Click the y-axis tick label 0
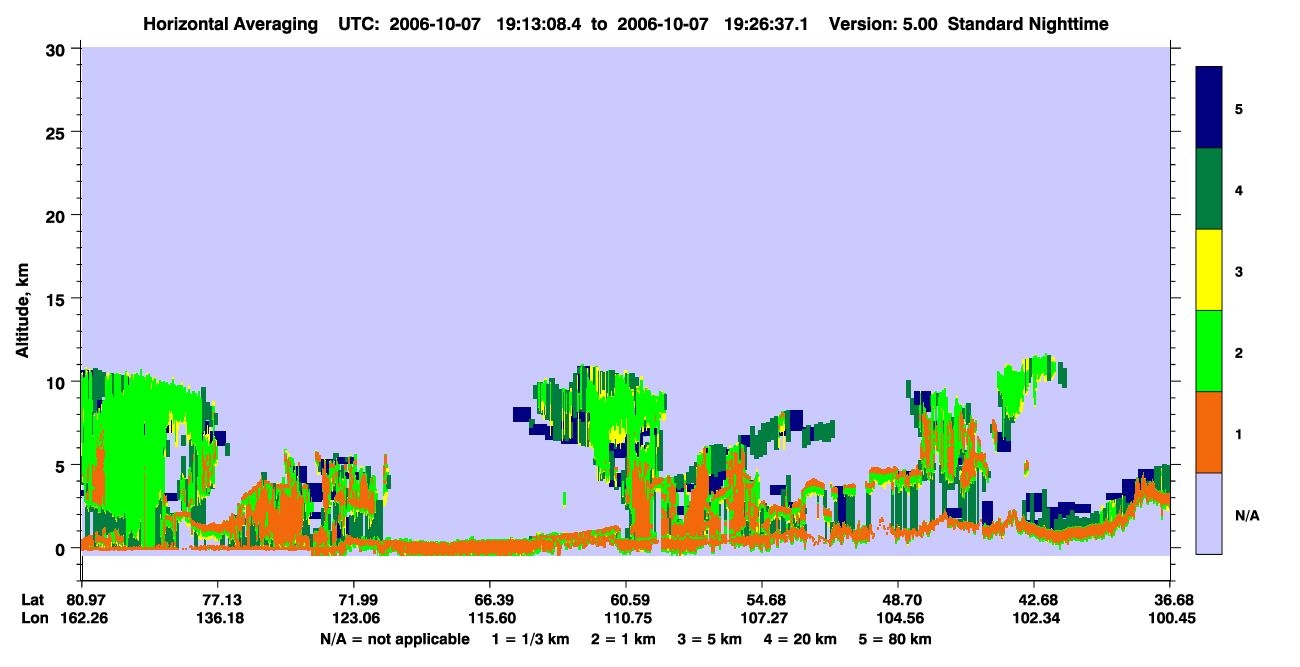Image resolution: width=1300 pixels, height=667 pixels. click(62, 549)
